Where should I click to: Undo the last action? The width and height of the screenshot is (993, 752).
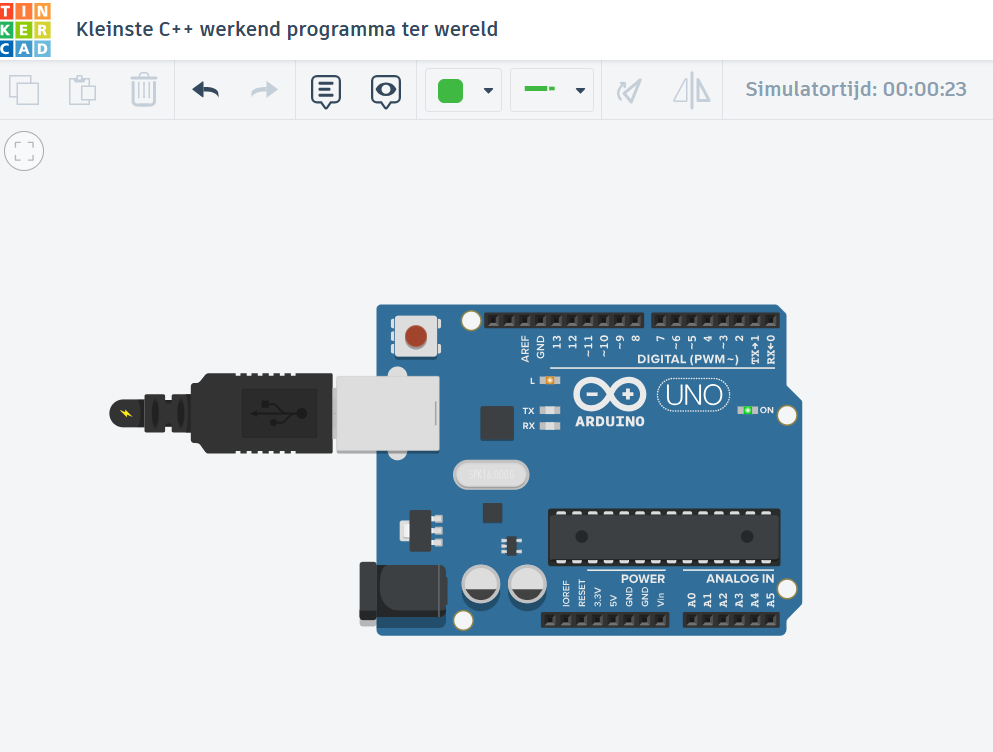[206, 90]
